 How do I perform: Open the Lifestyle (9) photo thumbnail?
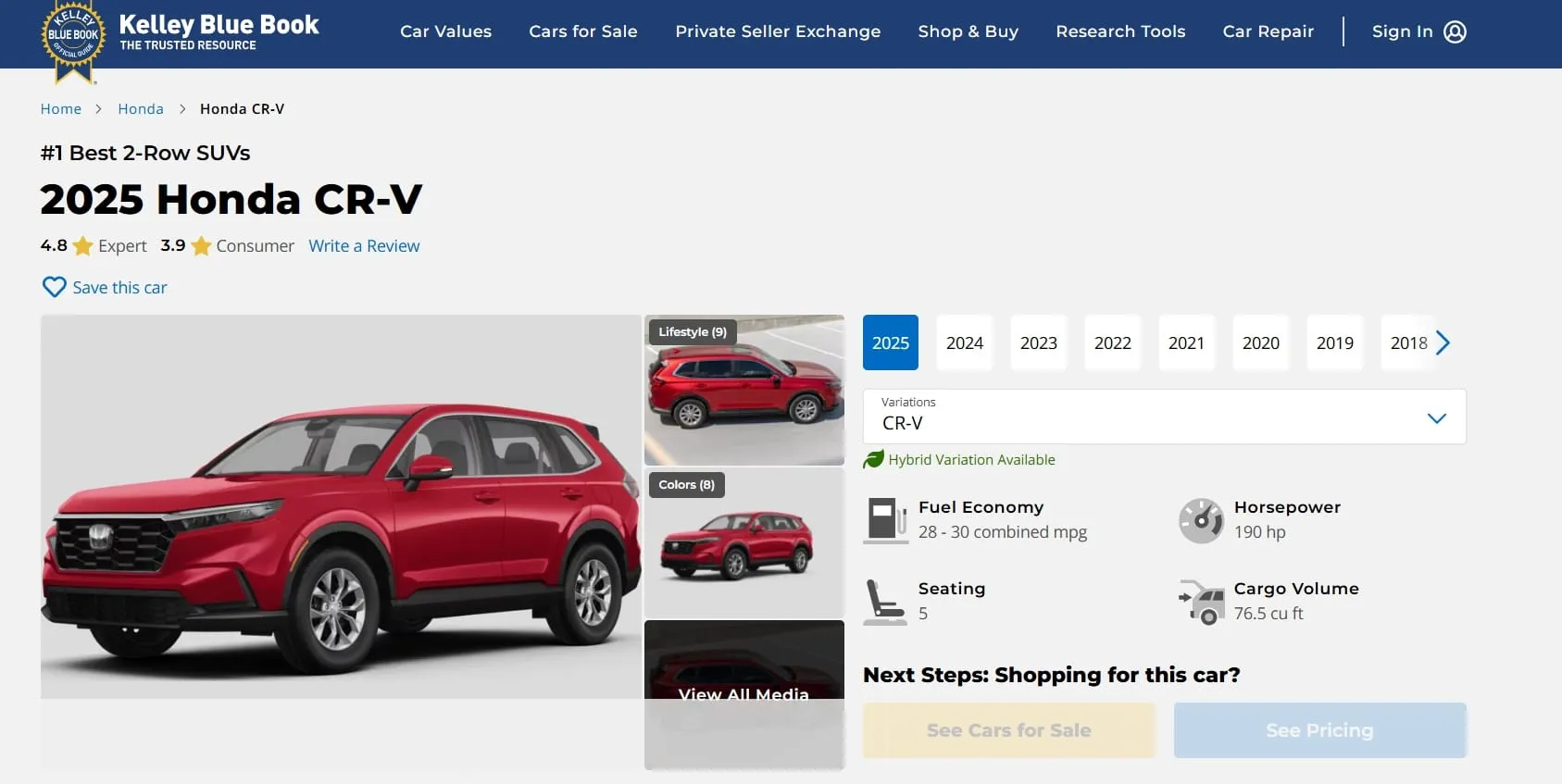tap(744, 390)
